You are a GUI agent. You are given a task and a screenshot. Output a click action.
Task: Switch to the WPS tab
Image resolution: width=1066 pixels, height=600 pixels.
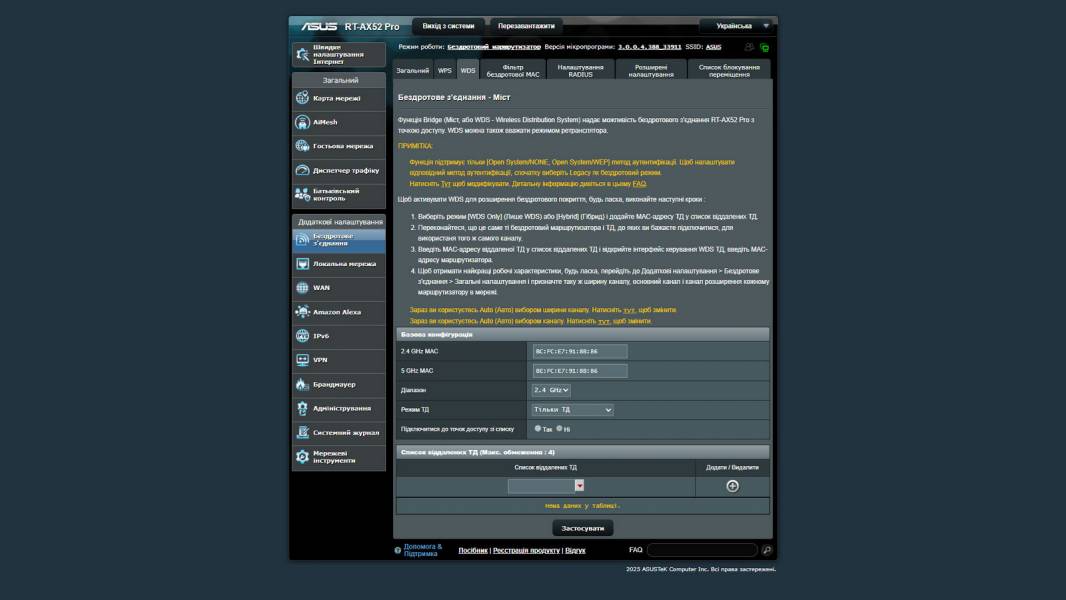tap(445, 71)
